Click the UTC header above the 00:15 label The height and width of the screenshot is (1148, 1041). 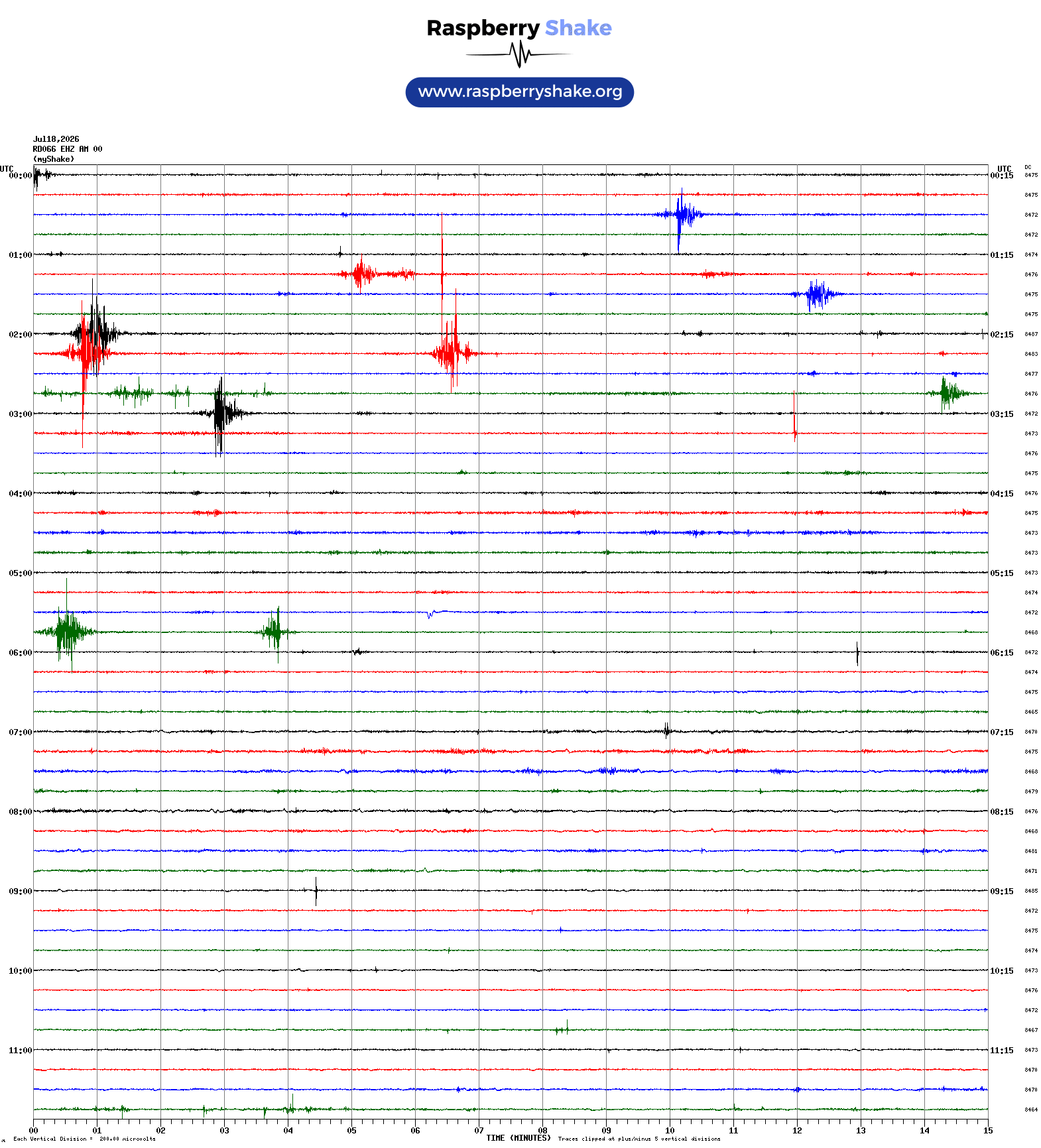[x=1005, y=169]
